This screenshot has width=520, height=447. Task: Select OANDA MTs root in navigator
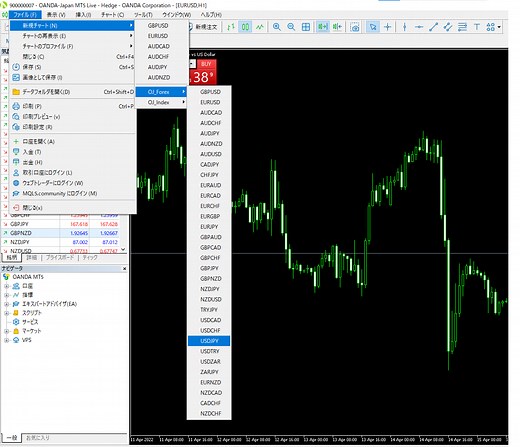(x=28, y=277)
